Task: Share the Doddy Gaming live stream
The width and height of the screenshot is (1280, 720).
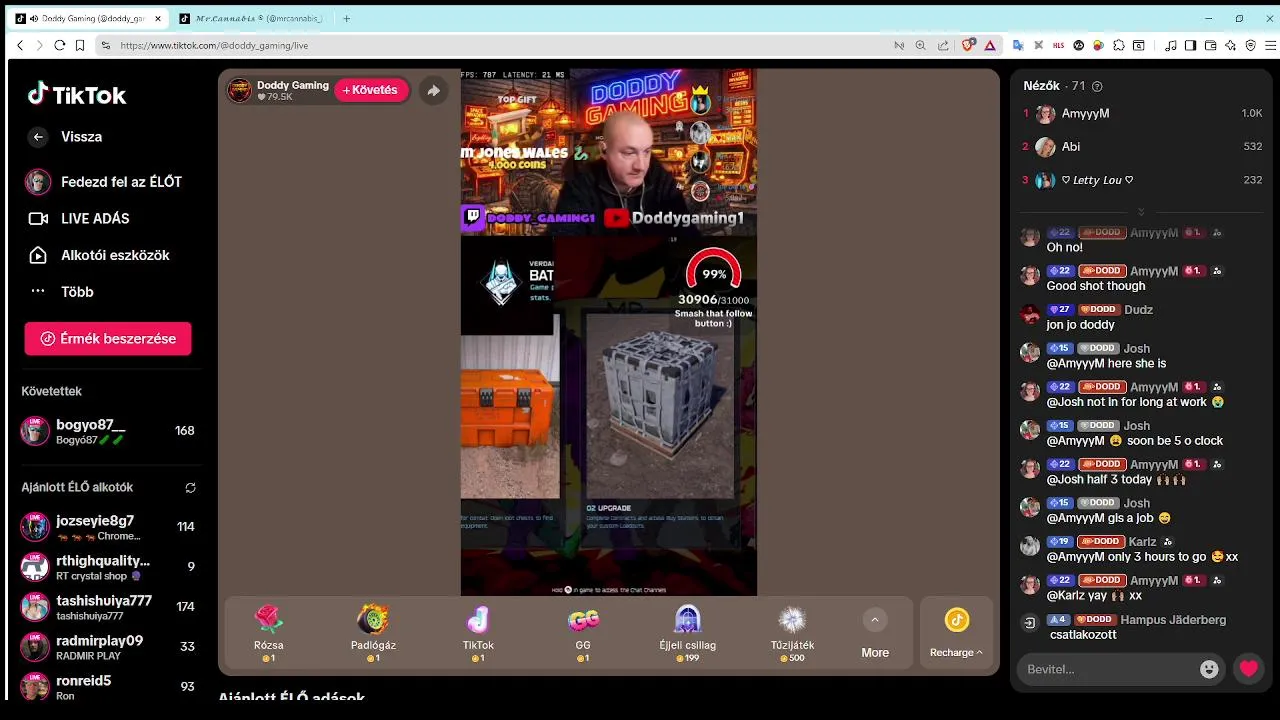Action: coord(433,90)
